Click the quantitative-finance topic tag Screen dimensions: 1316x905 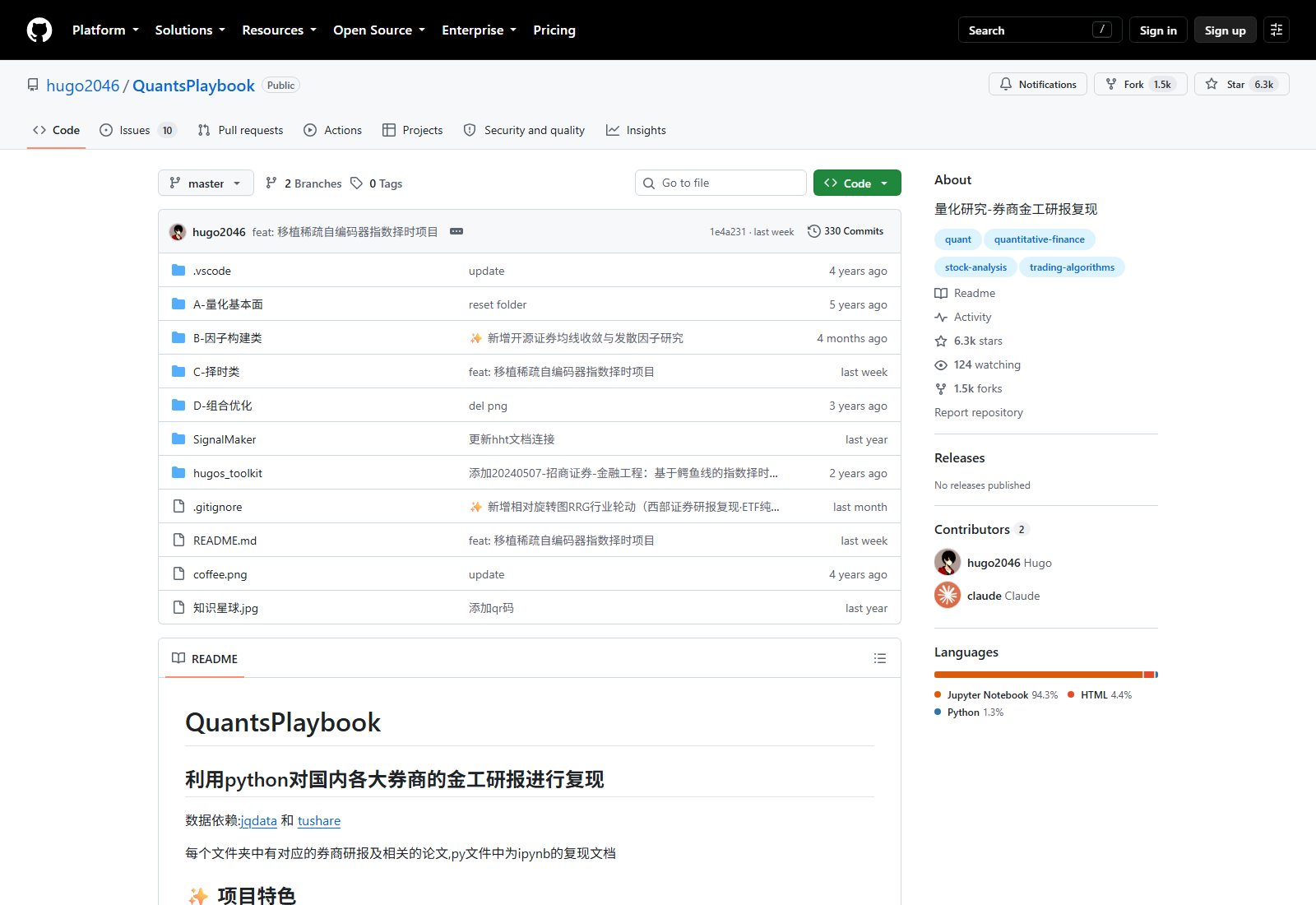click(1039, 239)
